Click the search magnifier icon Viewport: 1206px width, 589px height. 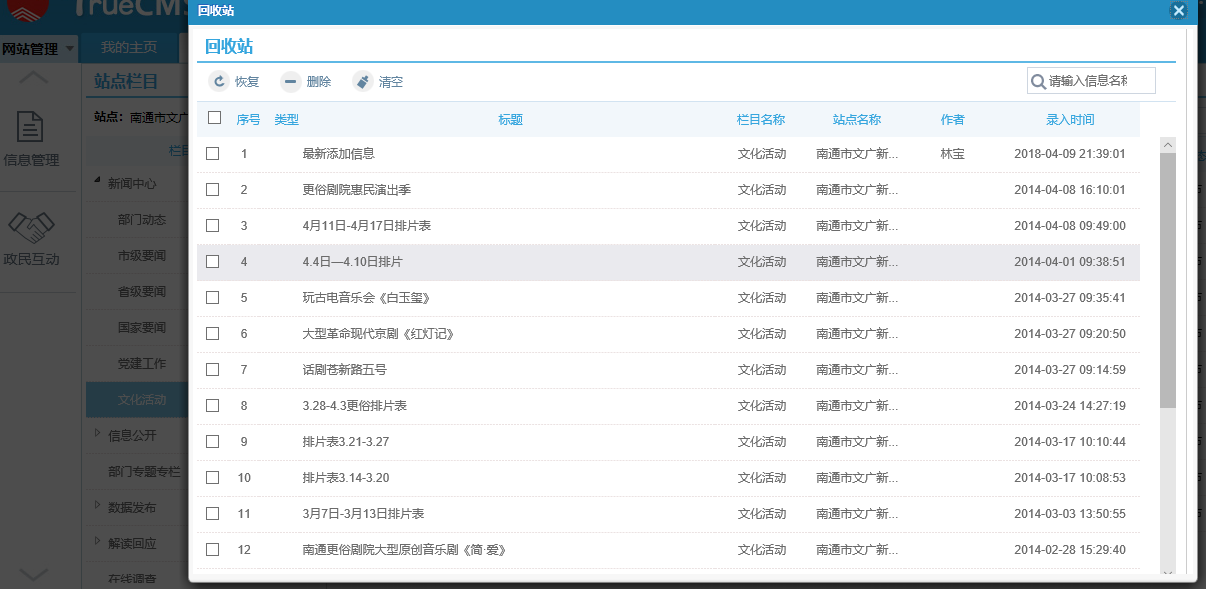(x=1039, y=81)
